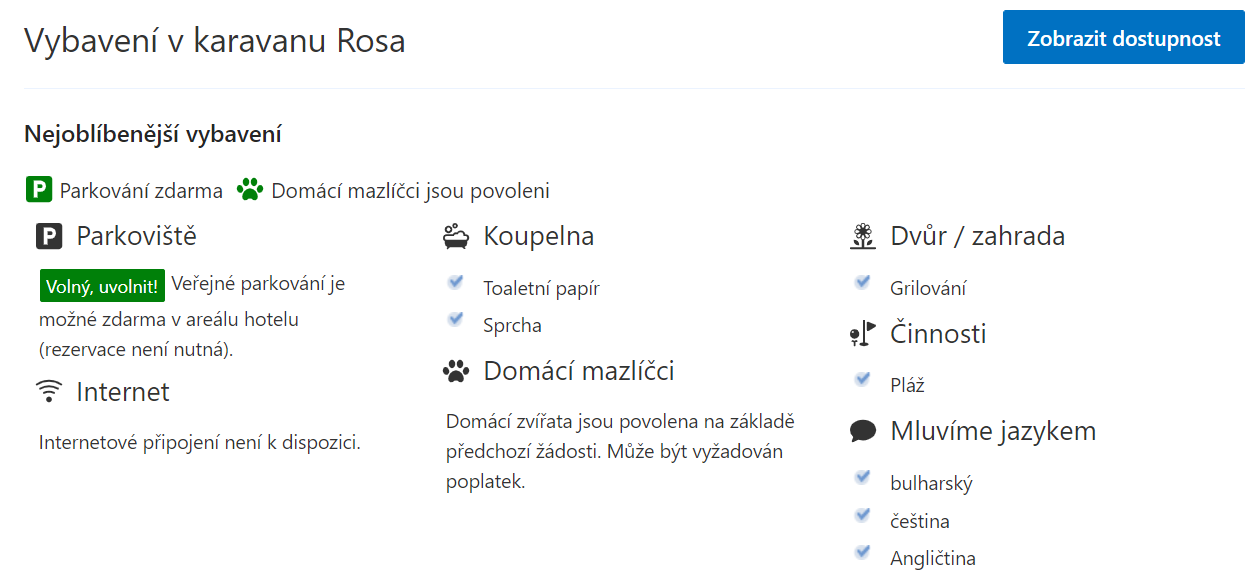The width and height of the screenshot is (1260, 583).
Task: Click the checkmark beside Grilování
Action: (862, 283)
